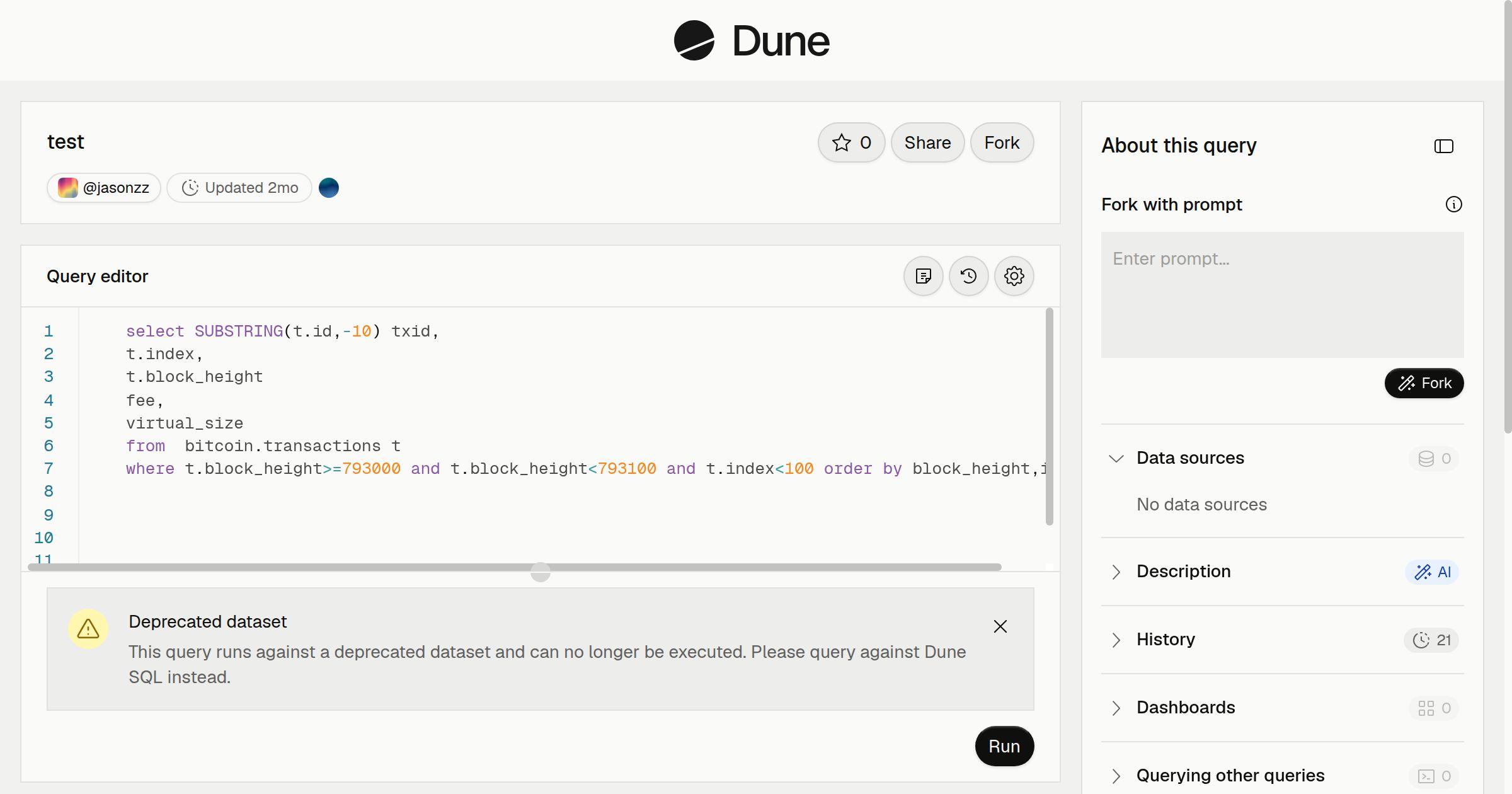Click the deprecated dataset warning icon
Viewport: 1512px width, 794px height.
[x=88, y=628]
